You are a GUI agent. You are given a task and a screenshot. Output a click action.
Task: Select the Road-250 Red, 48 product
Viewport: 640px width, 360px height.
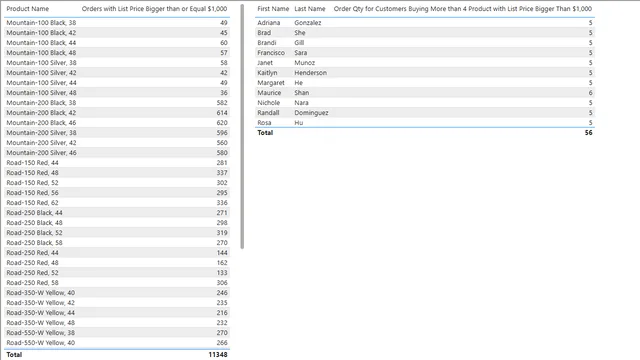pos(32,262)
